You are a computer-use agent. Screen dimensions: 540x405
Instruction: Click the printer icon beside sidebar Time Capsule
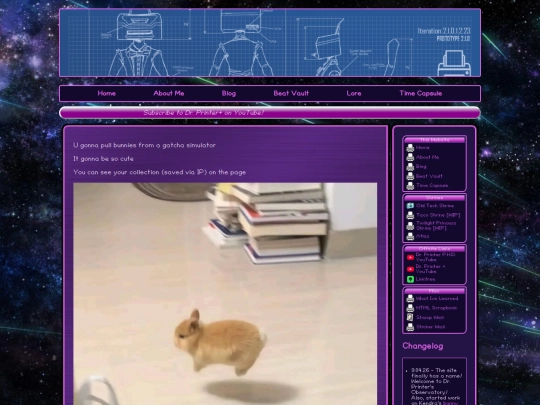(410, 186)
